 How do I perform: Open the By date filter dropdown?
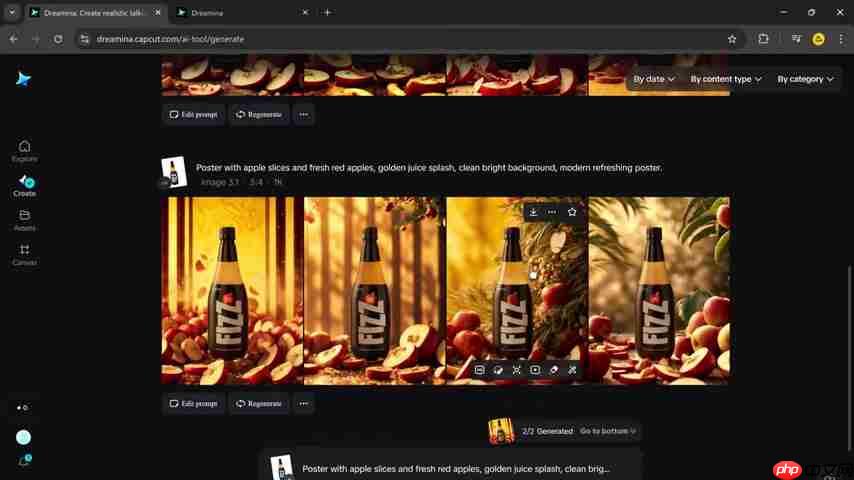pos(654,79)
